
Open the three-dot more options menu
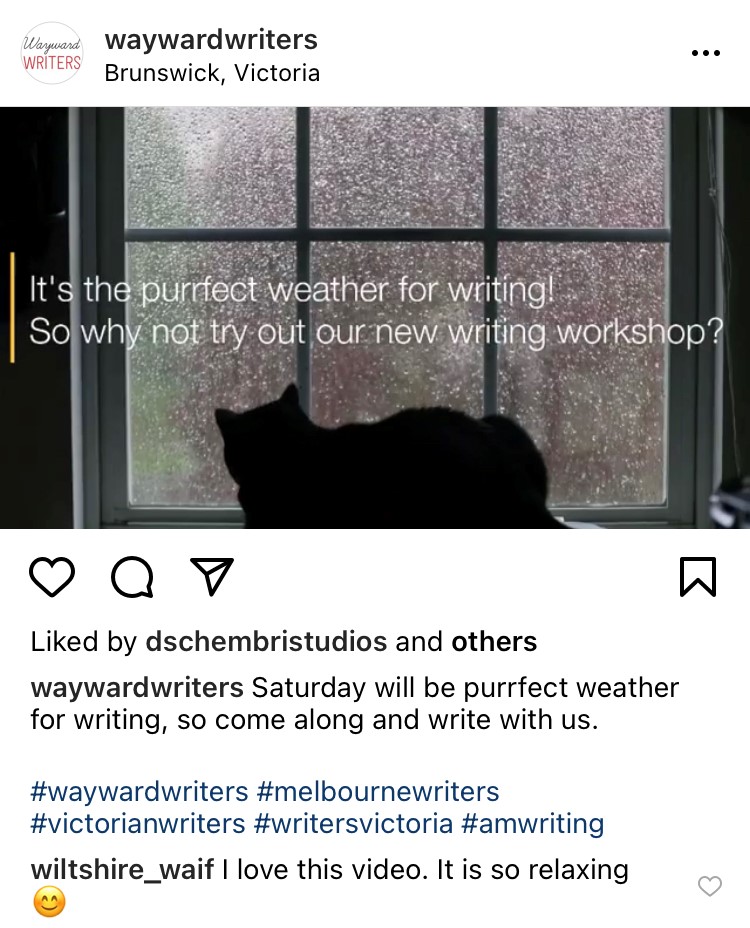pos(706,53)
